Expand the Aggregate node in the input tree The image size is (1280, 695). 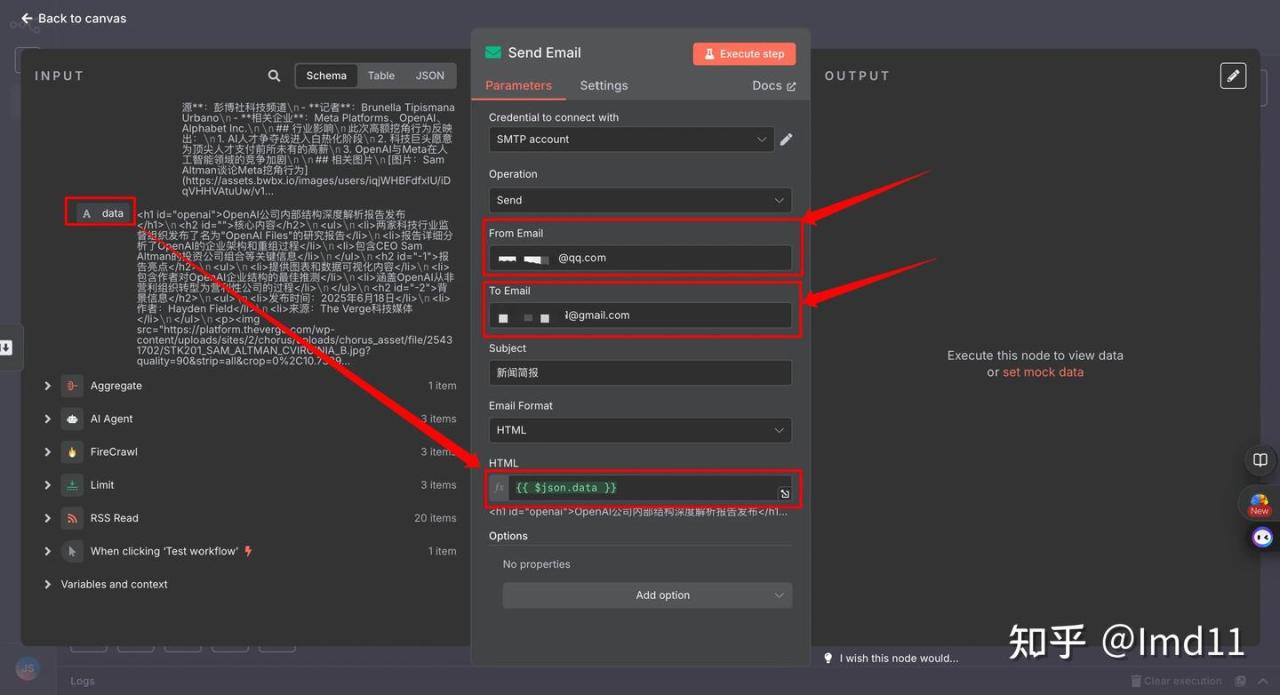coord(47,386)
